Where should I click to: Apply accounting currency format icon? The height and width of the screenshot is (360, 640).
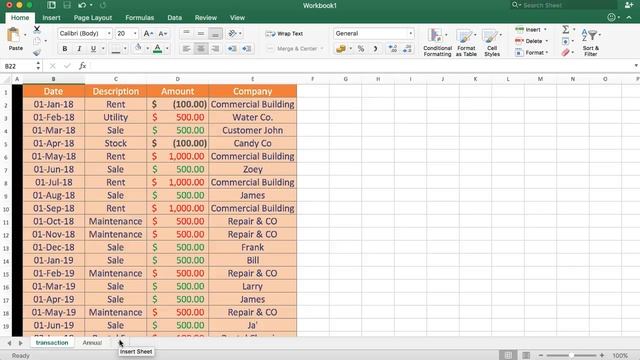pyautogui.click(x=341, y=49)
